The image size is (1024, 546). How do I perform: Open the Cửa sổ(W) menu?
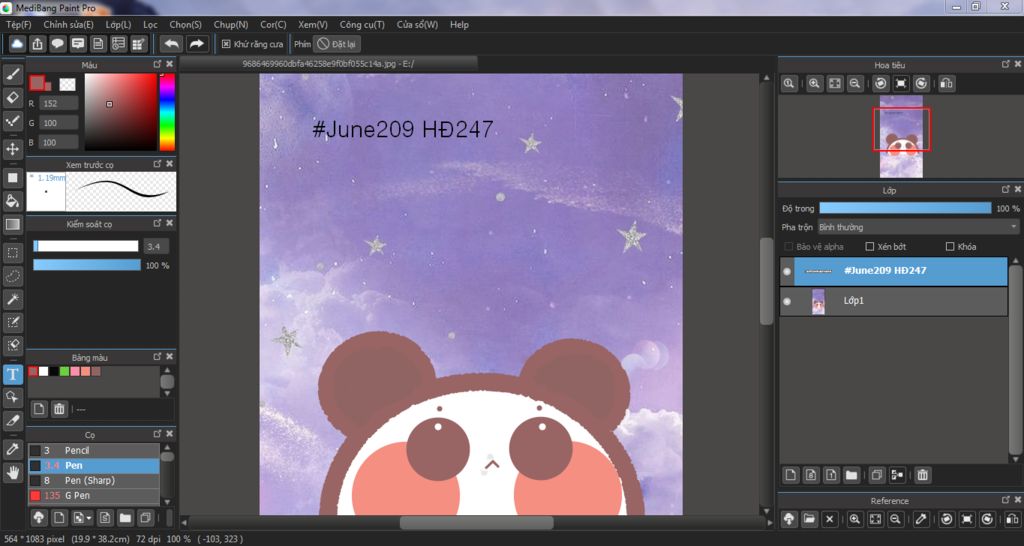coord(417,25)
